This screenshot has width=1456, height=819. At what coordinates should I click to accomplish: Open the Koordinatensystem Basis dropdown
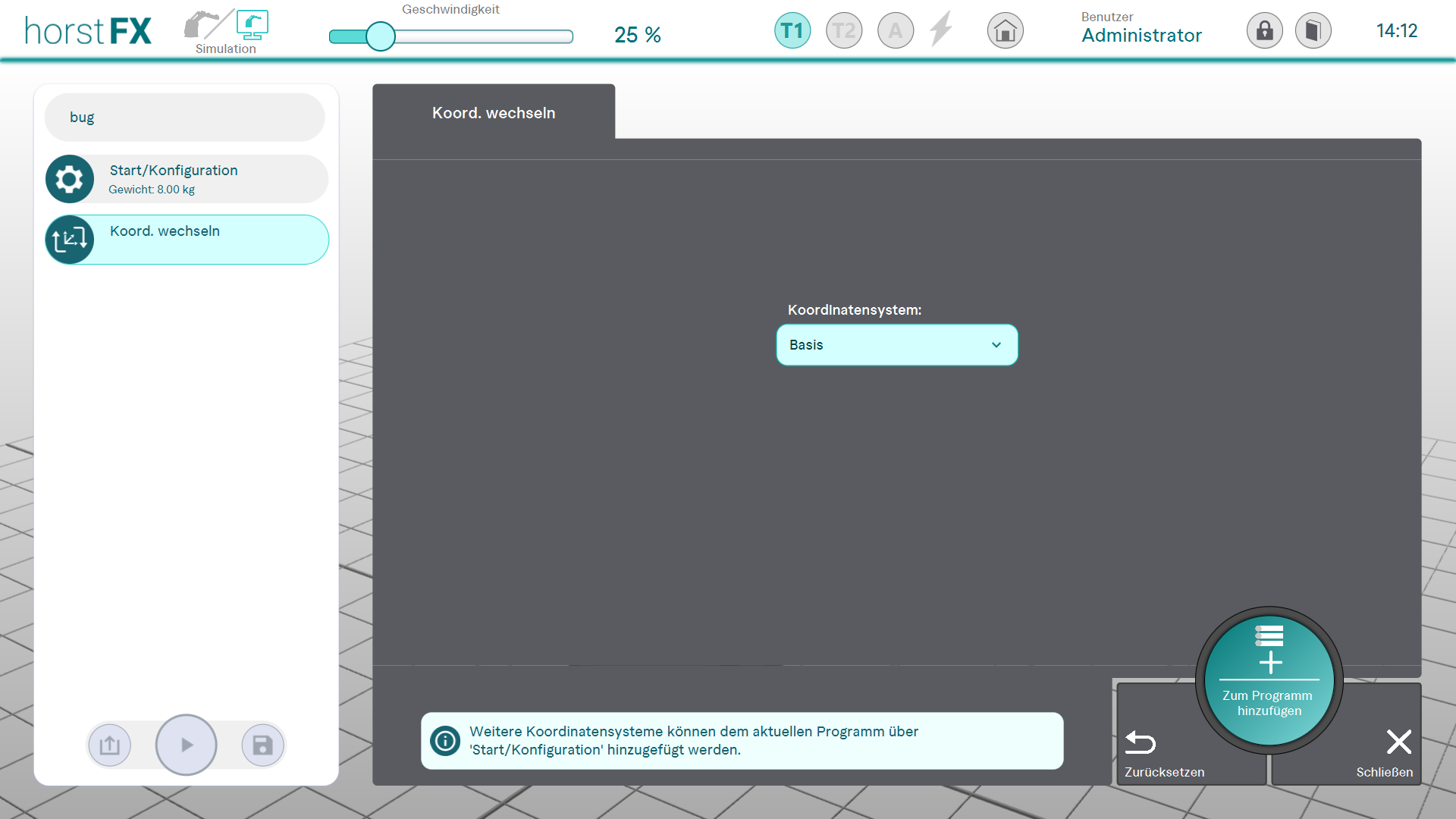pyautogui.click(x=896, y=345)
